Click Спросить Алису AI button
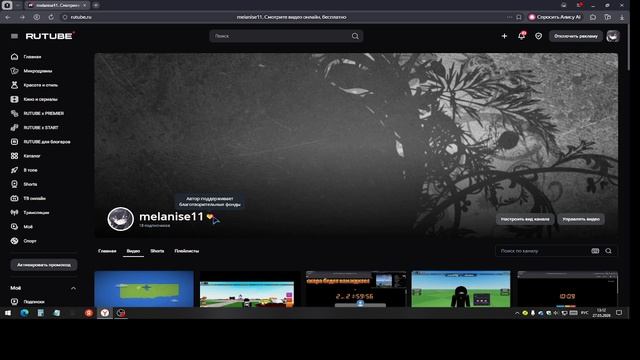 tap(555, 17)
